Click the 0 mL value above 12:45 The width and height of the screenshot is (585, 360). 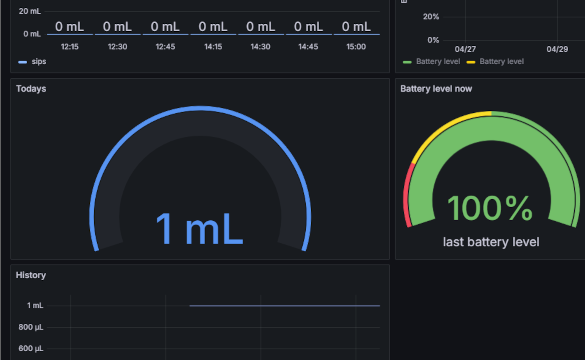(165, 26)
